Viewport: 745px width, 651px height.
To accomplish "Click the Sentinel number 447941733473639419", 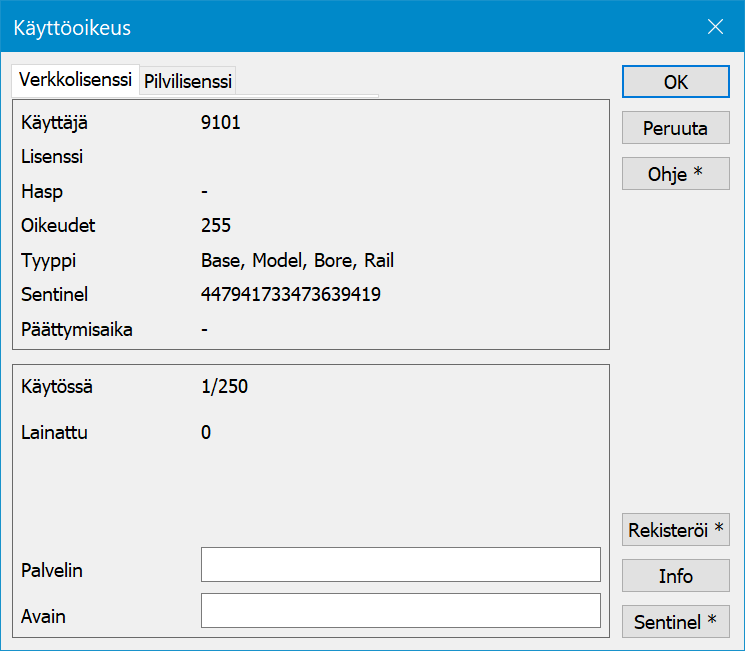I will pyautogui.click(x=290, y=294).
